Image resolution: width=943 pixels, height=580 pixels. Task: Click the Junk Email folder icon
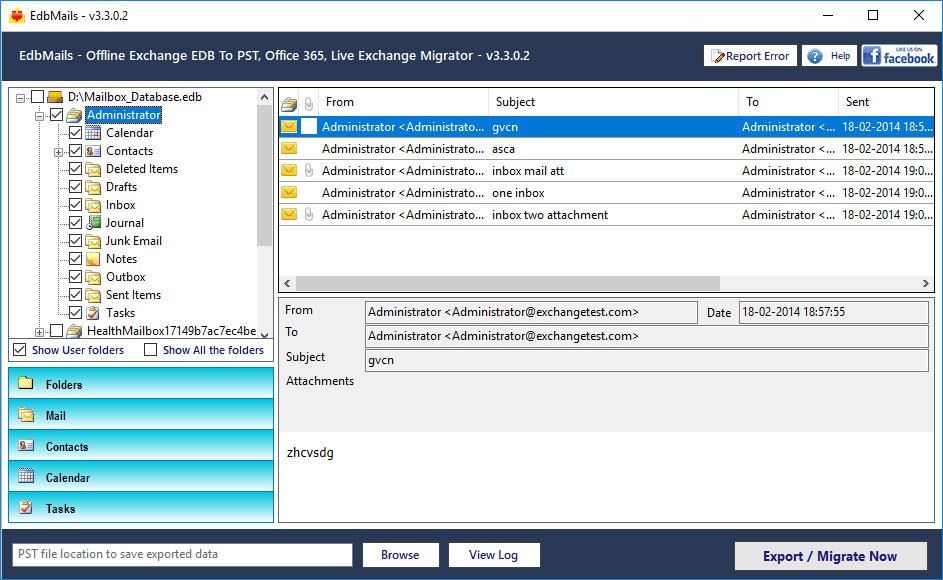point(93,241)
